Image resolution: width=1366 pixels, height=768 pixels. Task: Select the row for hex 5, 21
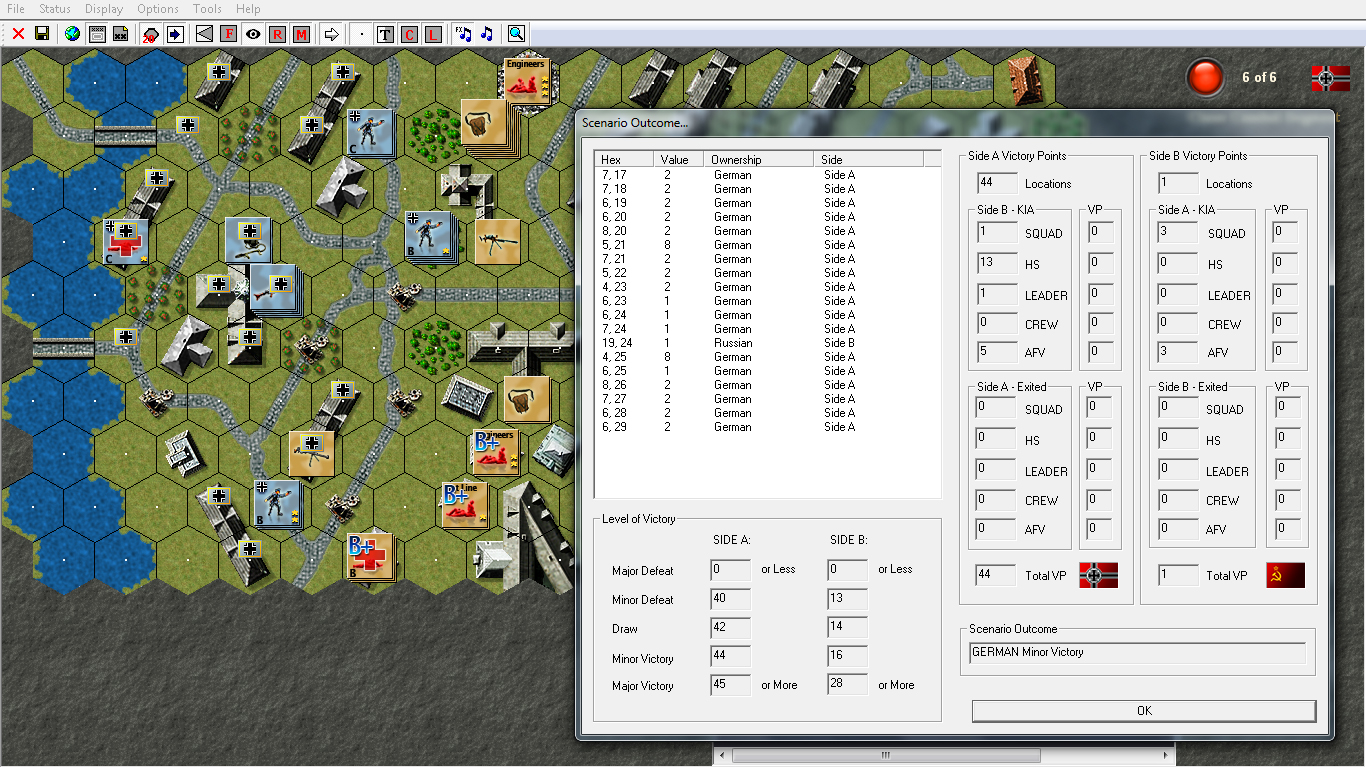coord(767,245)
